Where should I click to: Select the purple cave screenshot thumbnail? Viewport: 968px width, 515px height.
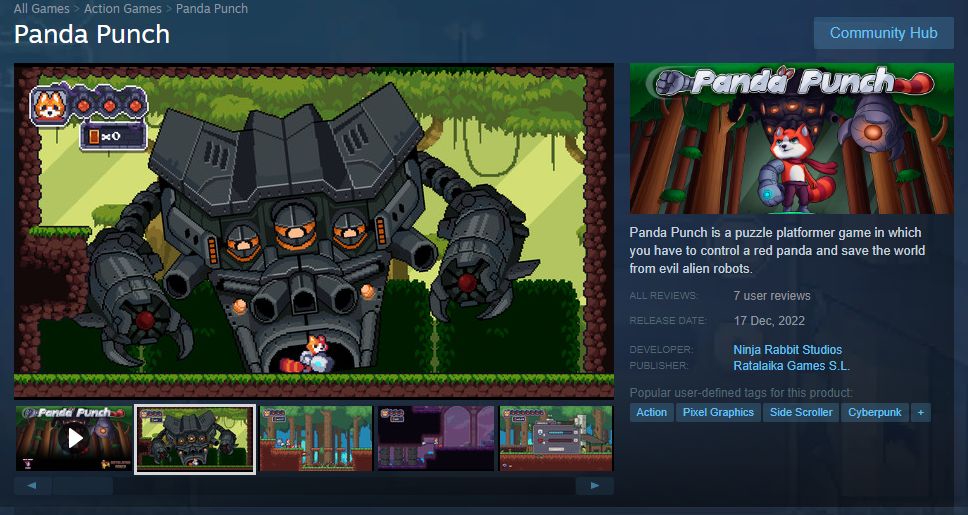436,438
